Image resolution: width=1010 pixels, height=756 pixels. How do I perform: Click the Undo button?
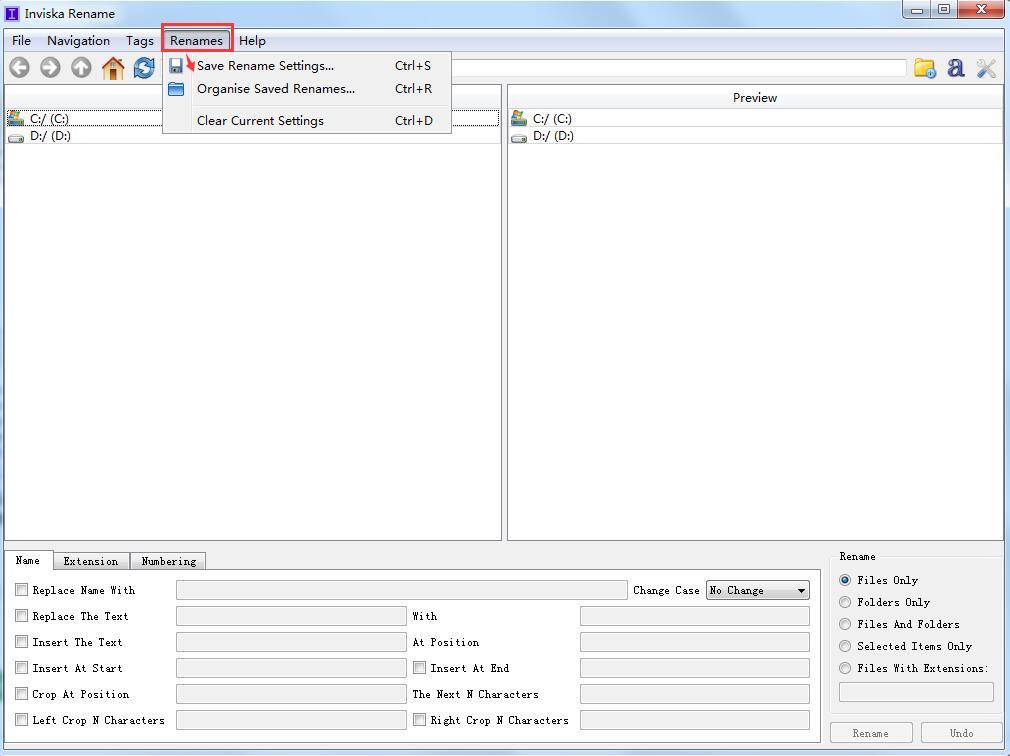click(x=962, y=733)
